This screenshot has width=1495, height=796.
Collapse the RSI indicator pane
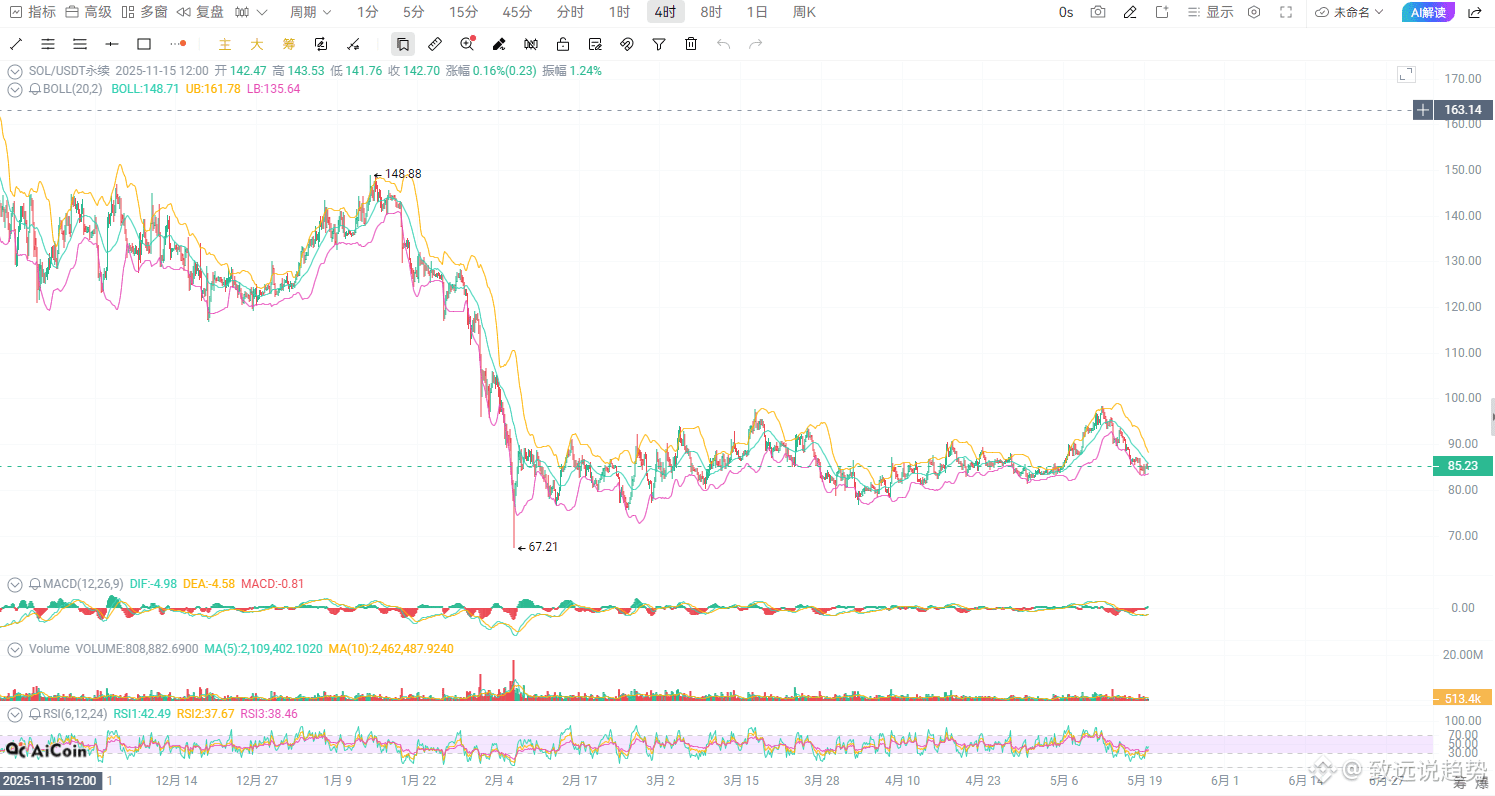coord(14,714)
